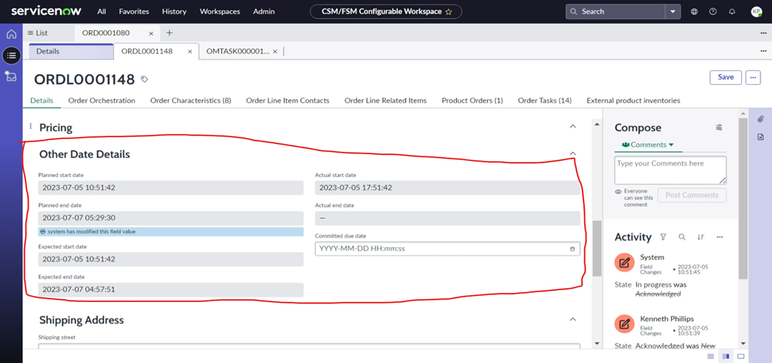Open the document template icon in right rail
772x363 pixels.
pos(760,136)
